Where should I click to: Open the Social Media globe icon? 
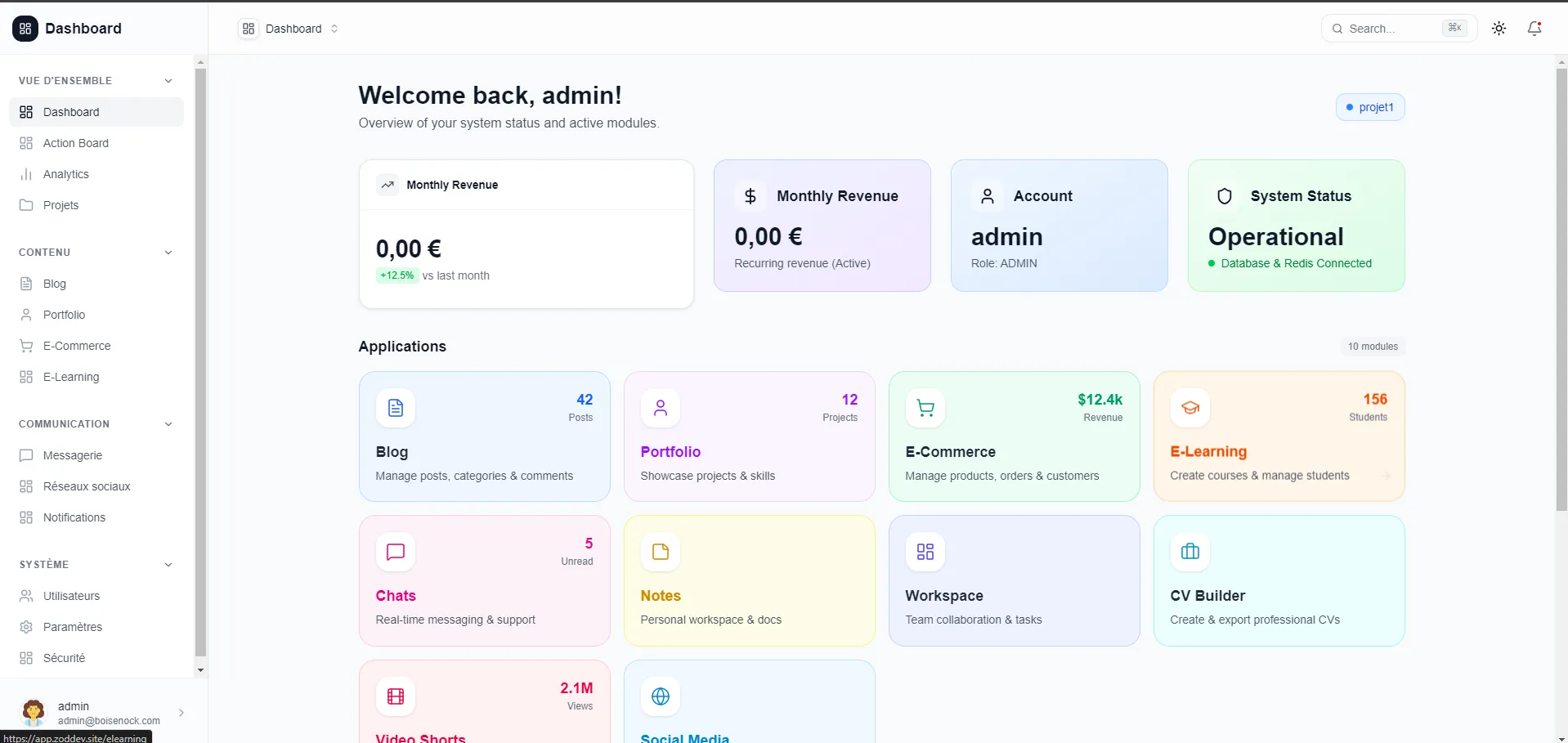pyautogui.click(x=660, y=696)
